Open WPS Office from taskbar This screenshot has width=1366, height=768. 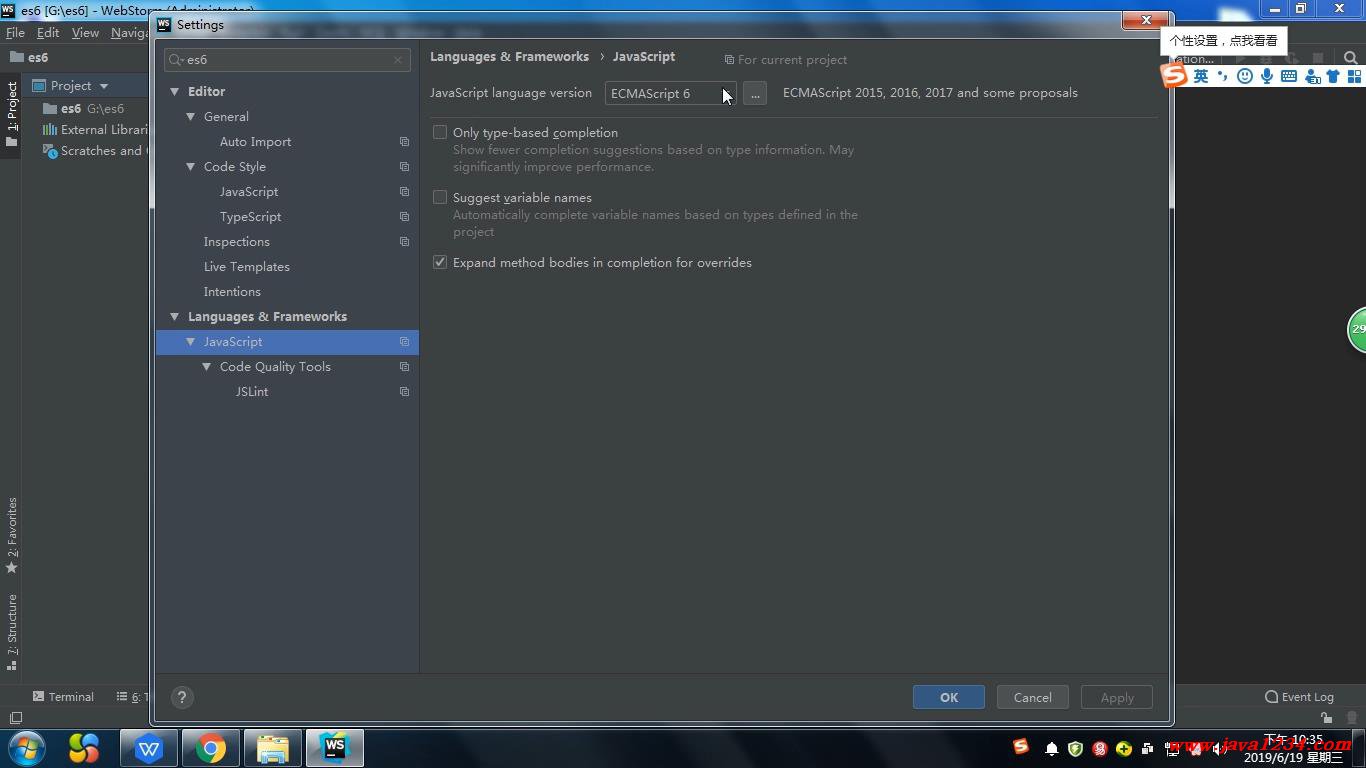click(149, 748)
